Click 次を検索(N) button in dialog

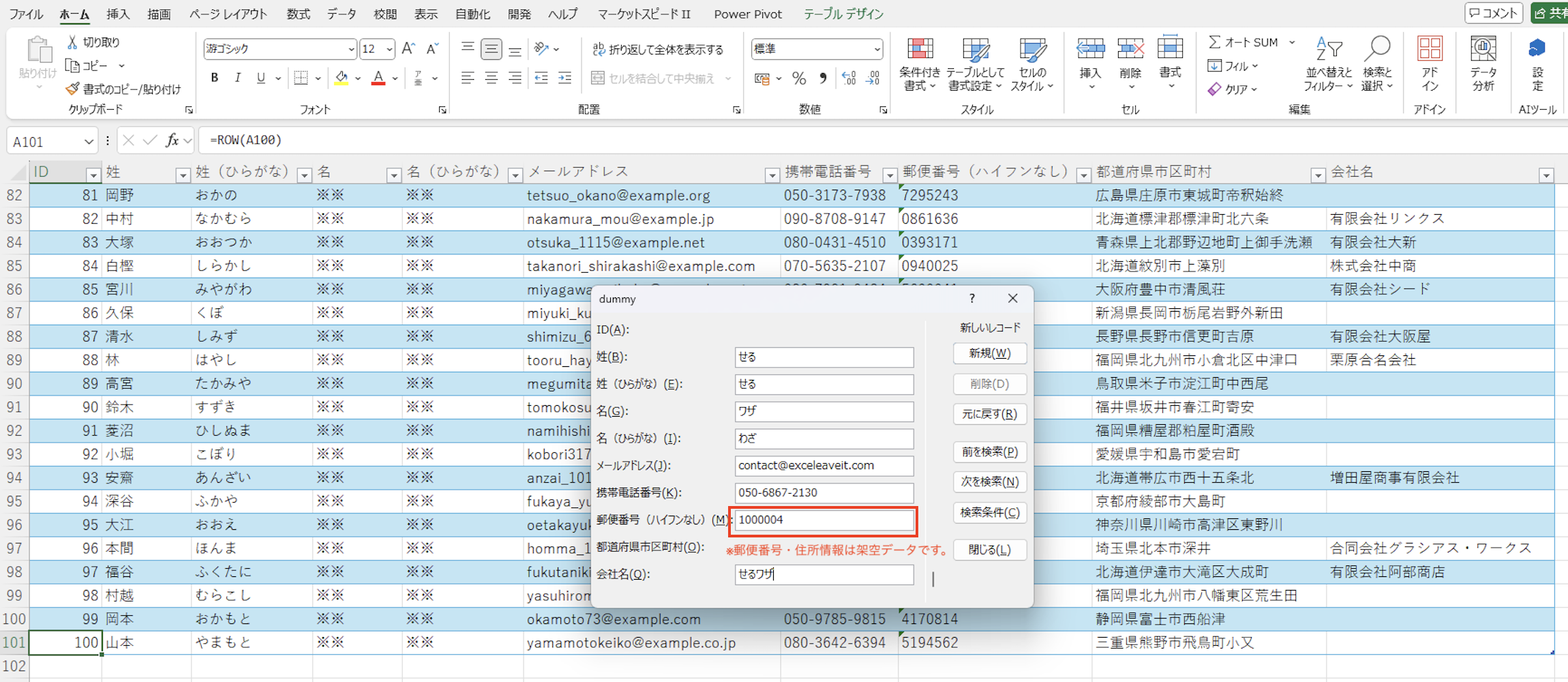coord(989,481)
